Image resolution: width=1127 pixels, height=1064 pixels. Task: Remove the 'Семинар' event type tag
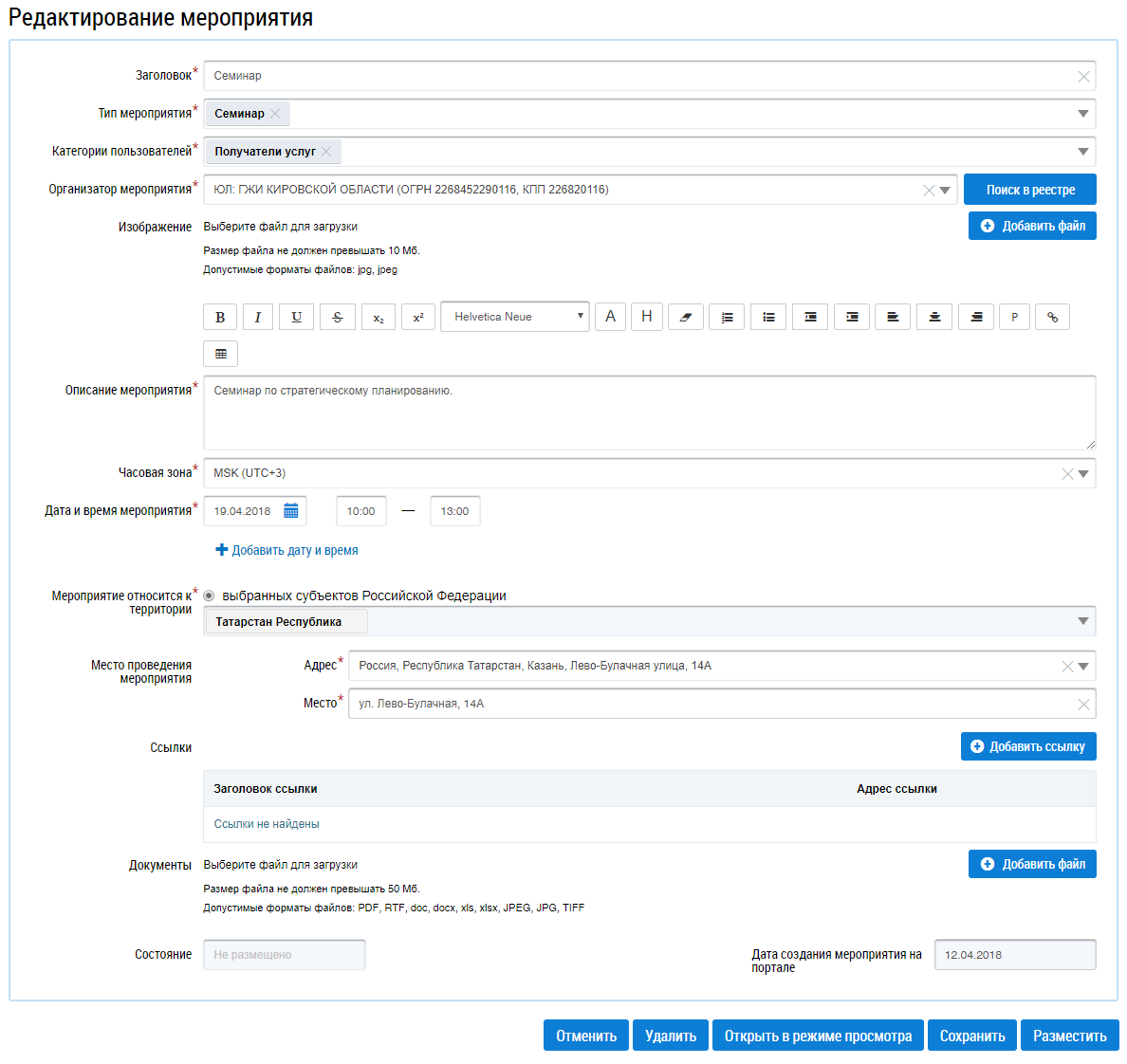click(275, 114)
